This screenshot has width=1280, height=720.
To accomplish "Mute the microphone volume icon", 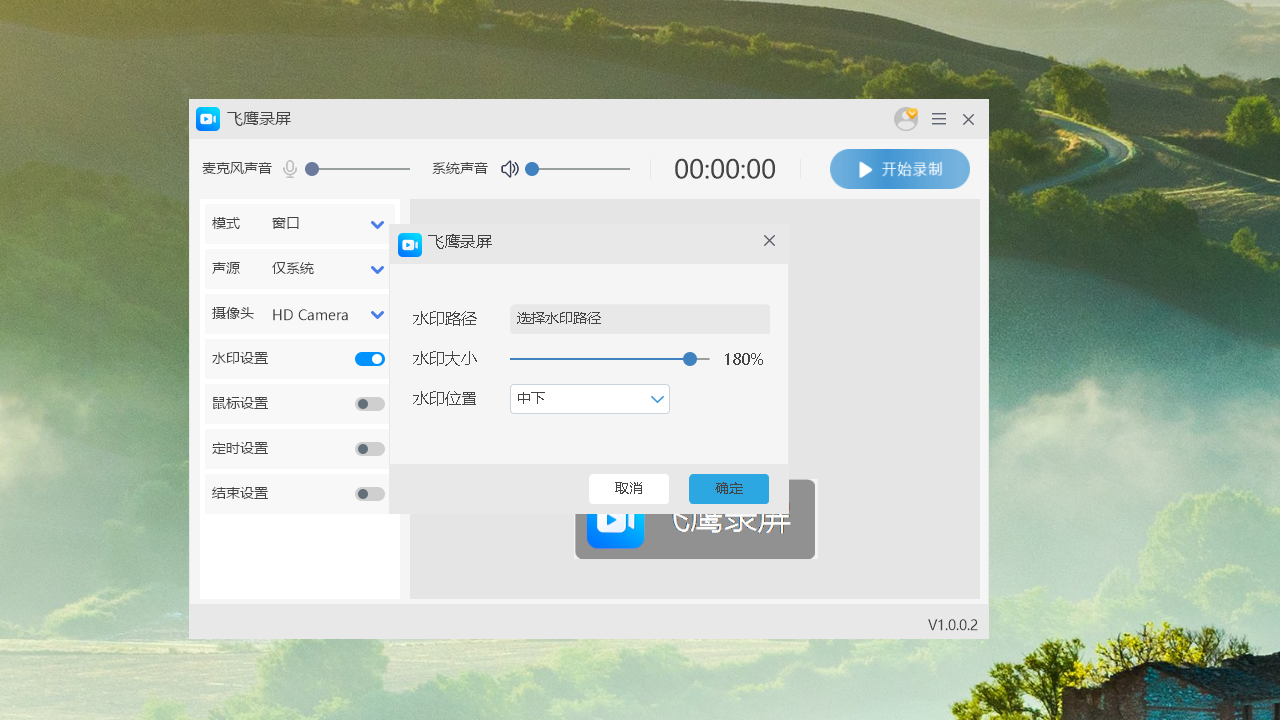I will [289, 168].
